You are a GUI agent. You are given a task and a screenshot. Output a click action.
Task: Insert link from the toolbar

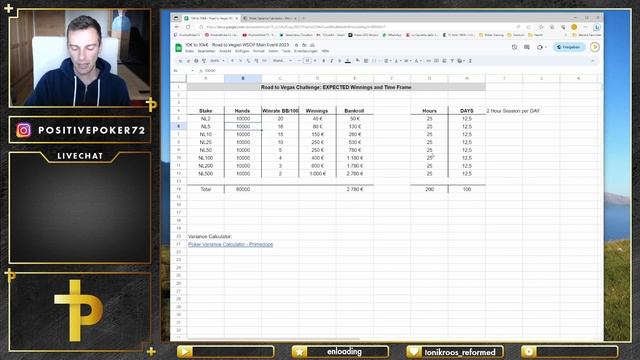(429, 61)
